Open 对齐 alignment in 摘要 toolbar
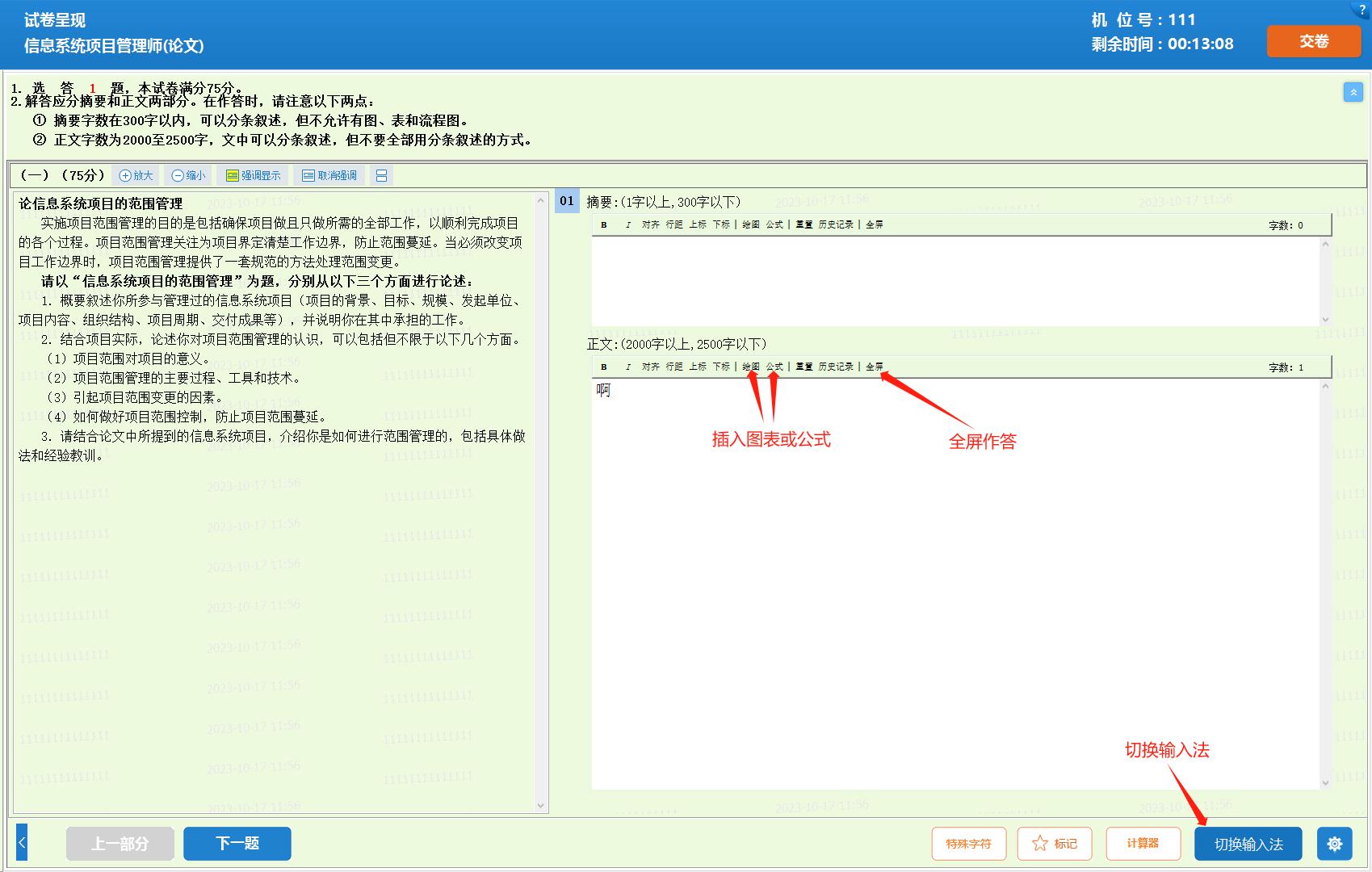Image resolution: width=1372 pixels, height=872 pixels. pos(650,224)
